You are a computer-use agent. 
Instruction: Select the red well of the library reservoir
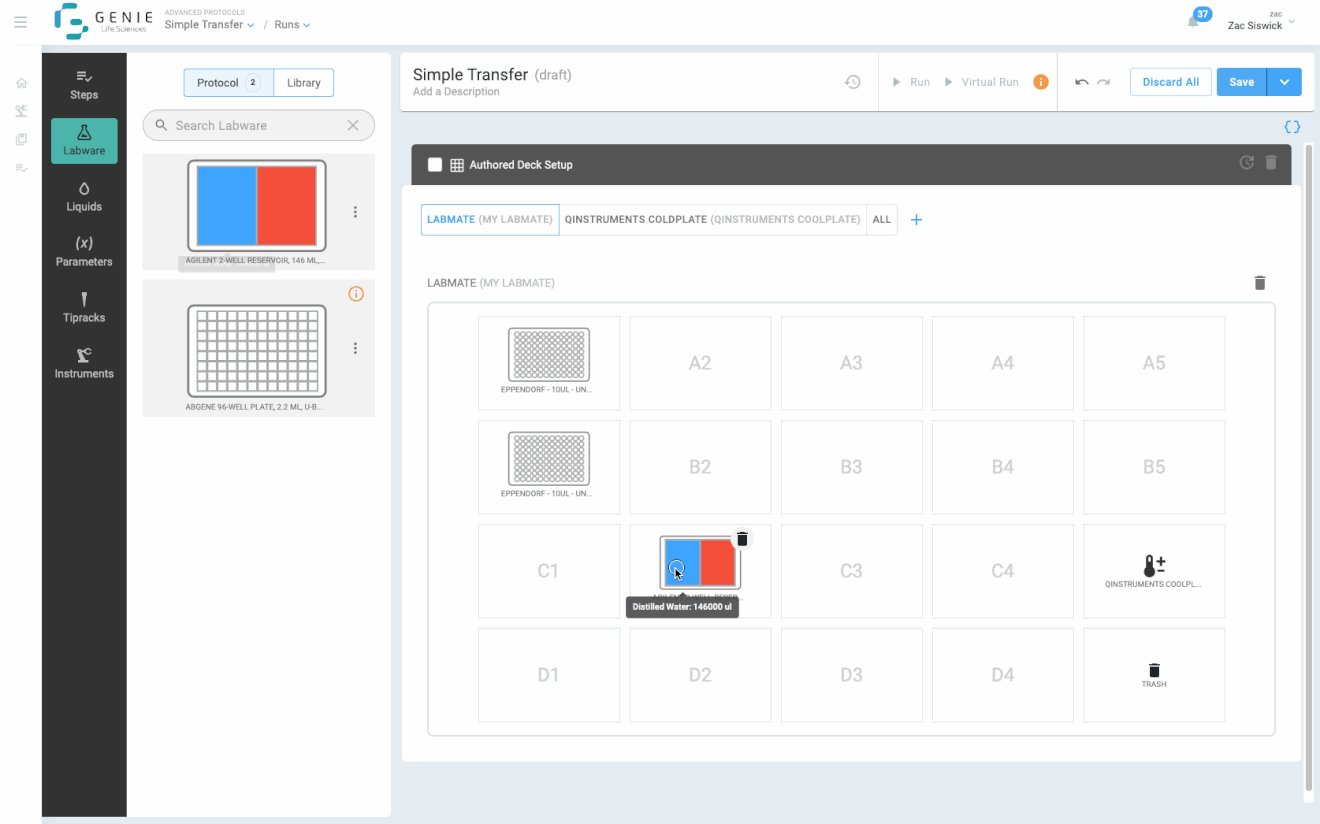pos(287,206)
